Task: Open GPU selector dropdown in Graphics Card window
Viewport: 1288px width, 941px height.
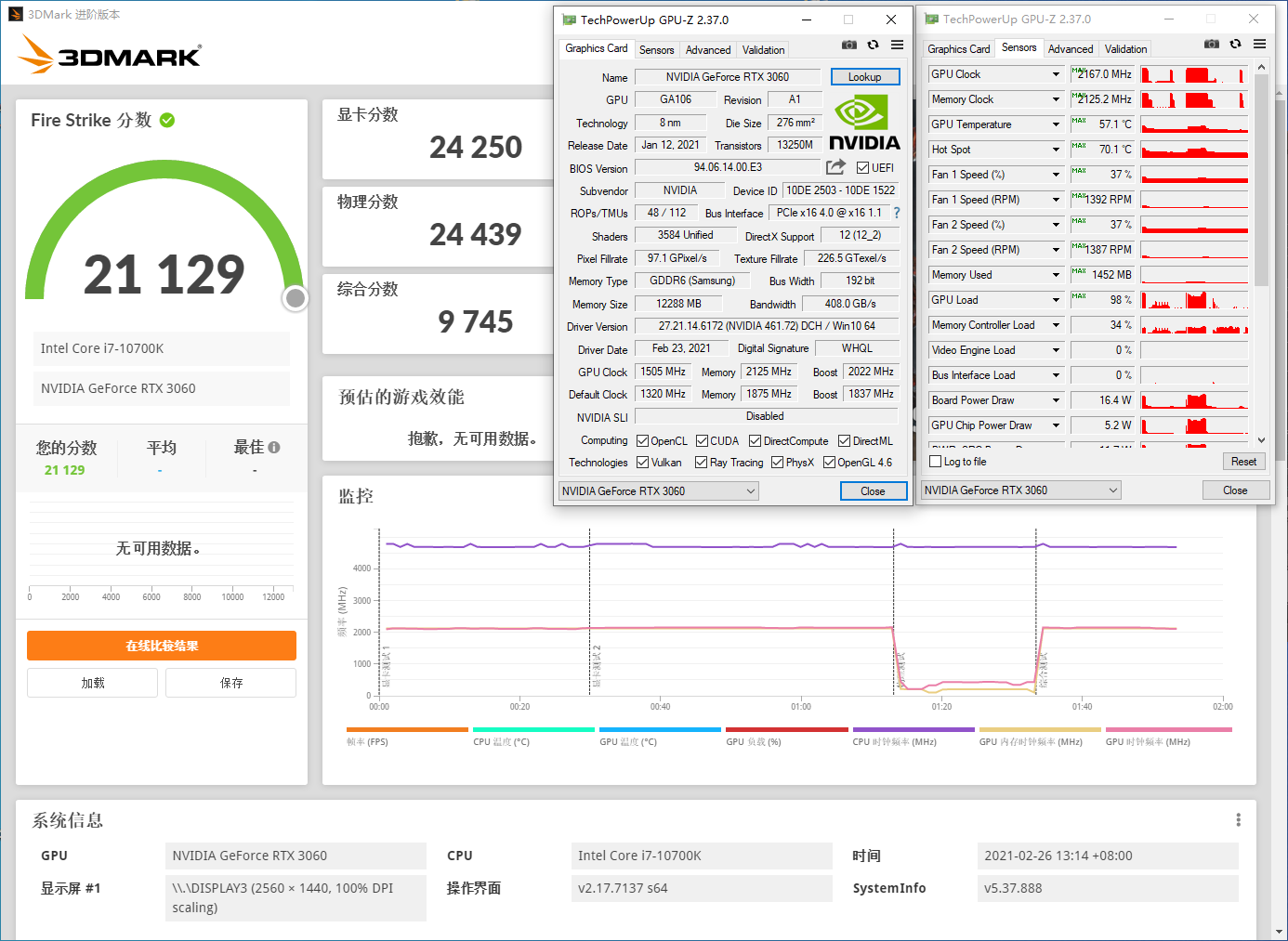Action: tap(659, 490)
